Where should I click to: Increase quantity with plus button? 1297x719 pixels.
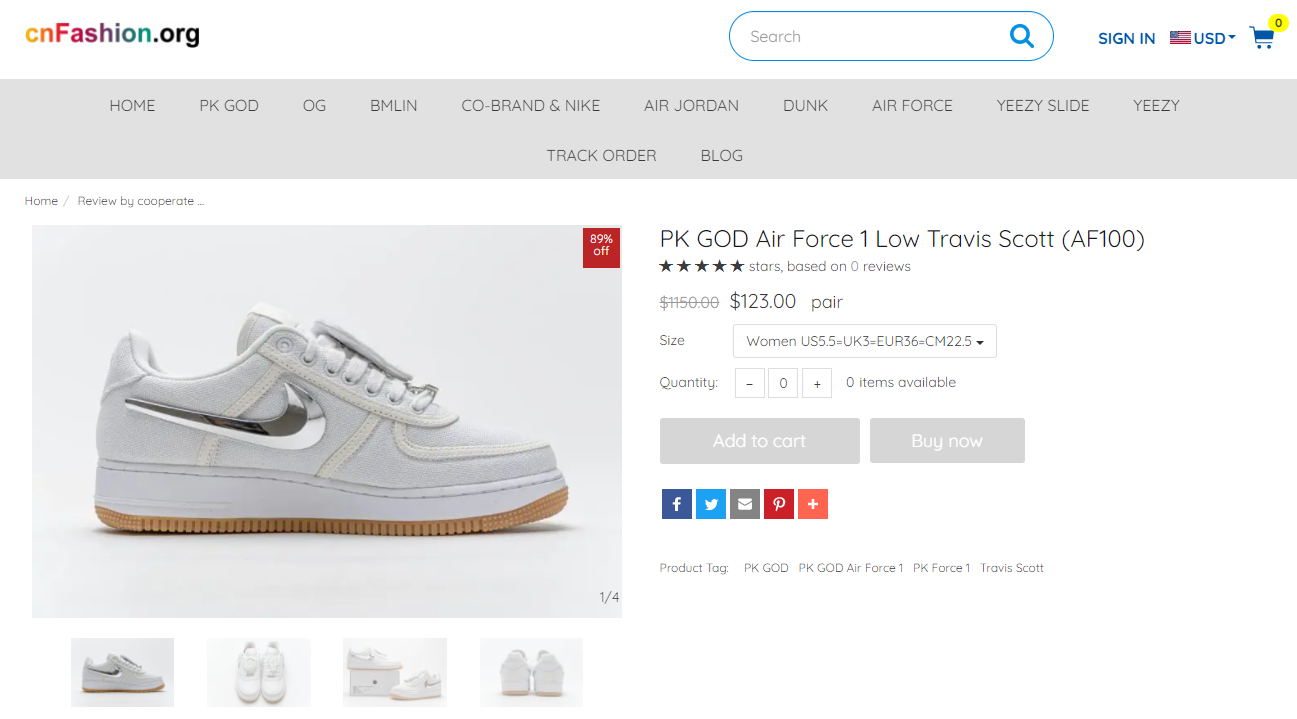coord(816,383)
